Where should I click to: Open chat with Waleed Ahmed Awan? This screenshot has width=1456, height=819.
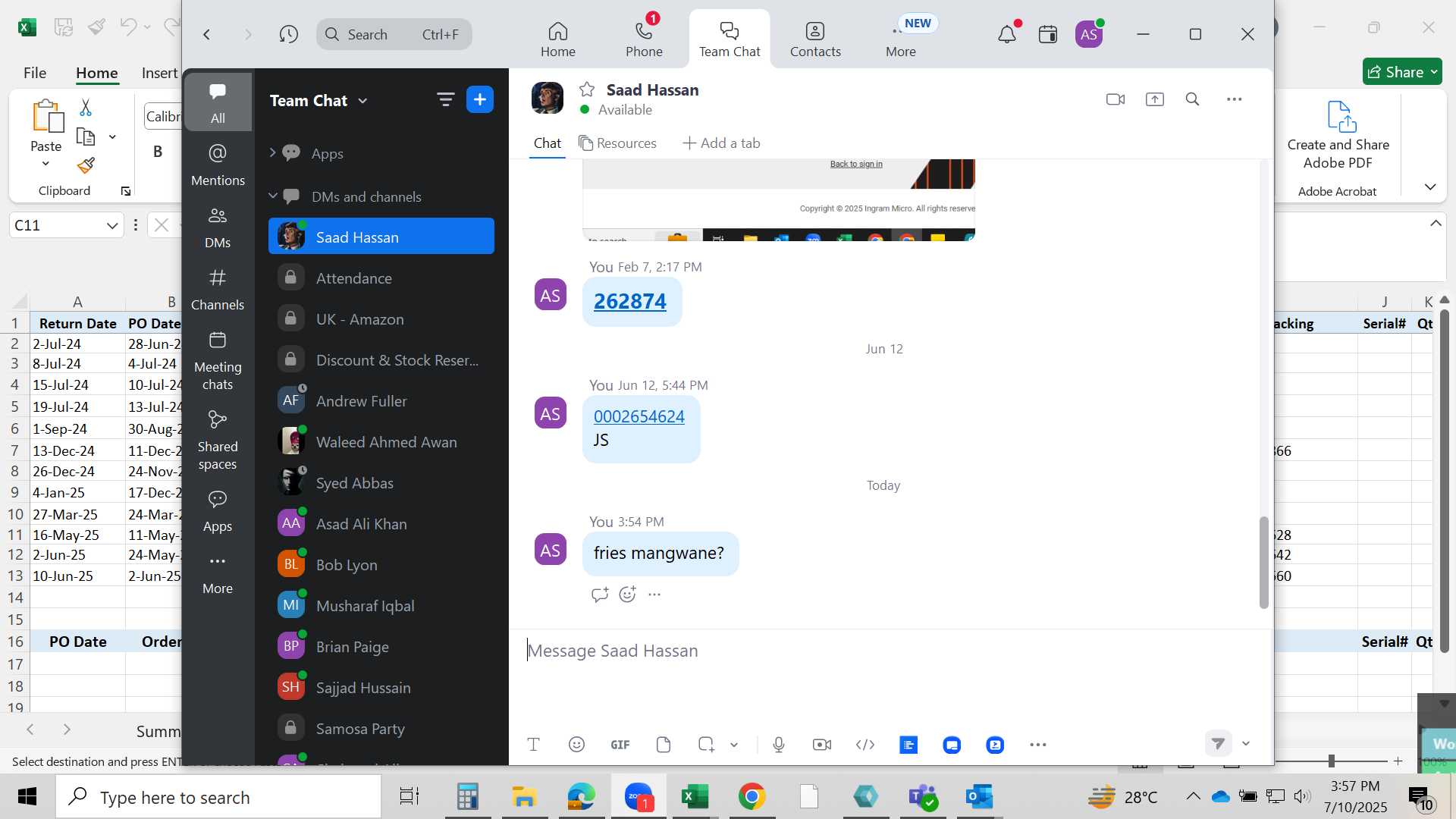tap(381, 442)
